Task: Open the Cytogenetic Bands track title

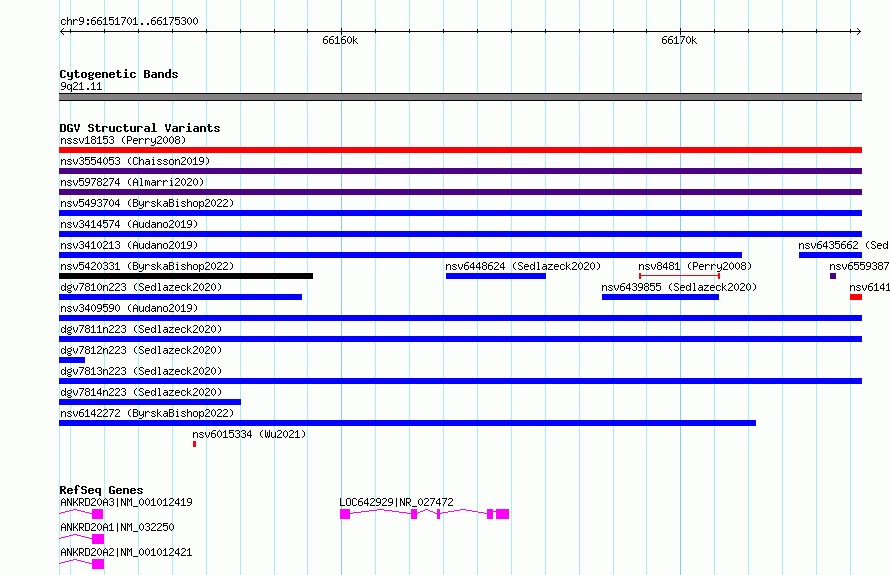Action: point(119,74)
